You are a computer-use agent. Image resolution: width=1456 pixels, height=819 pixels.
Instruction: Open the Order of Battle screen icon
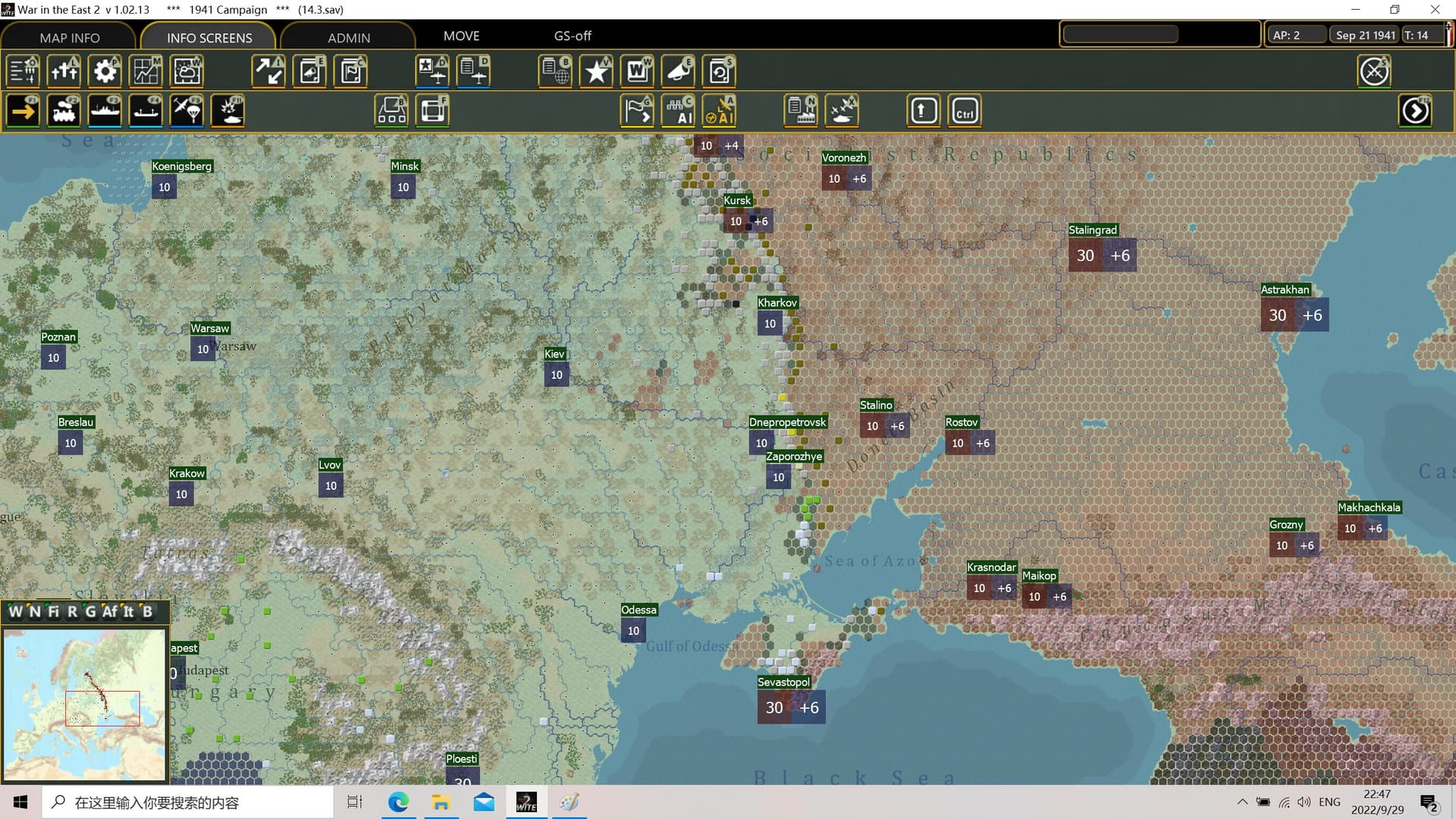23,71
